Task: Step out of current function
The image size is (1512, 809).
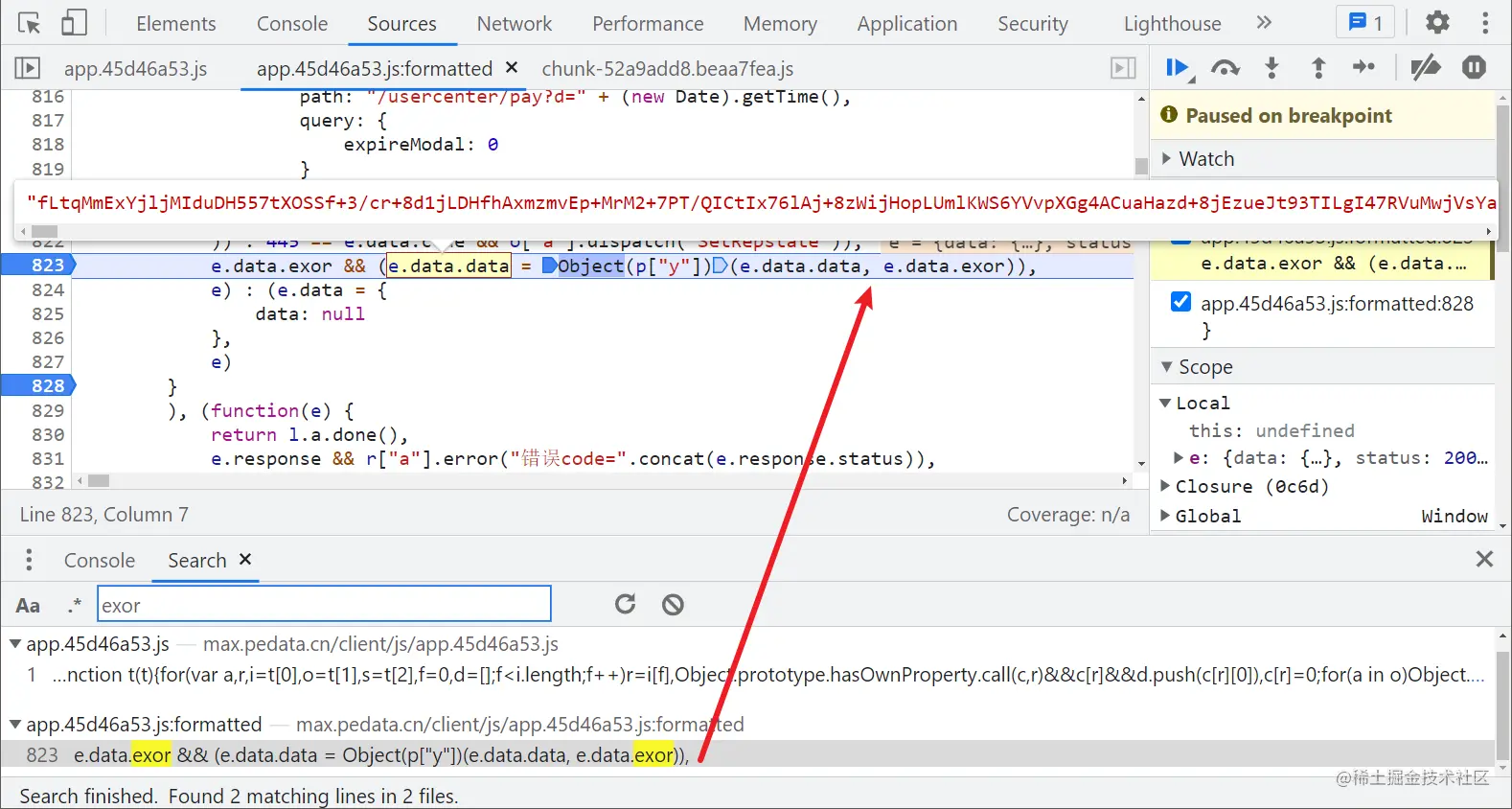Action: click(1318, 68)
